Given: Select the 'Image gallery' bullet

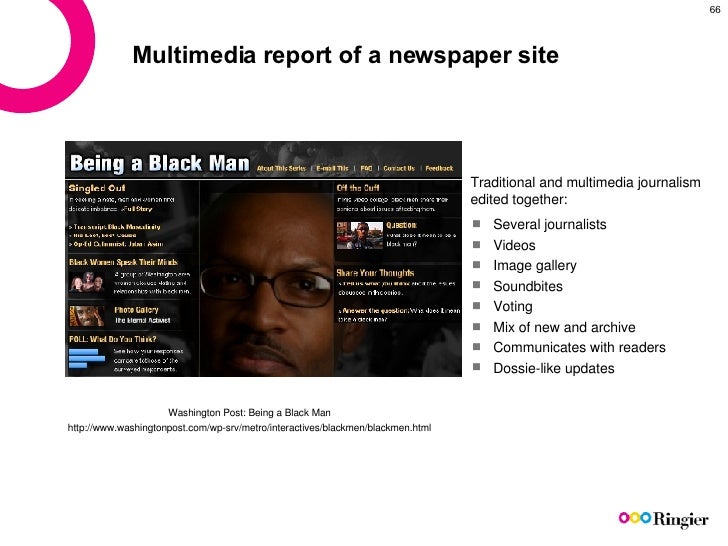Looking at the screenshot, I should click(x=535, y=266).
